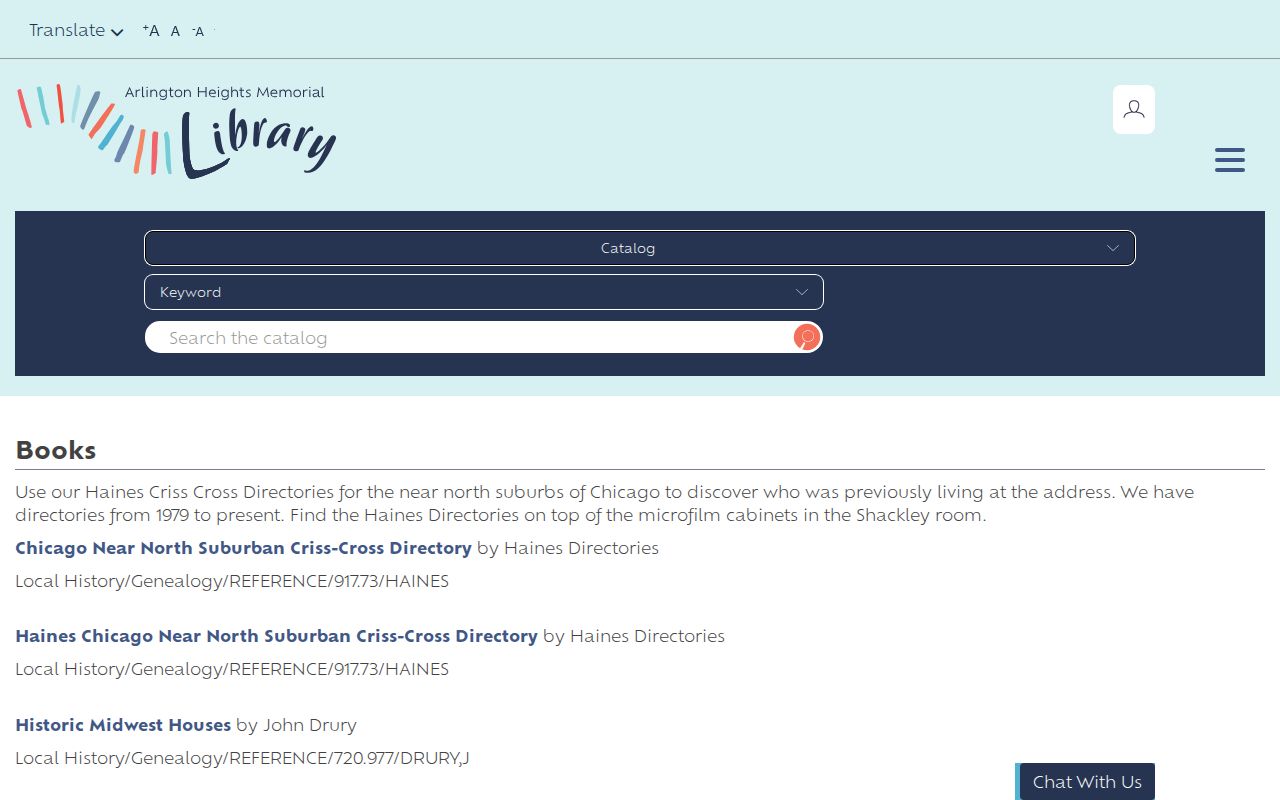1280x800 pixels.
Task: Open the hamburger menu
Action: (x=1230, y=160)
